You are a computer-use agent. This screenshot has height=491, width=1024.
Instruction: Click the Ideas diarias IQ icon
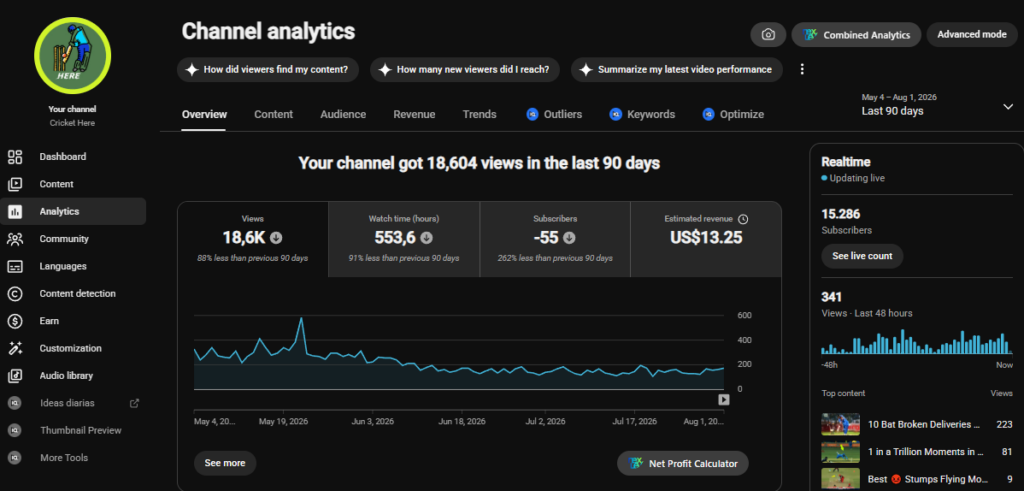14,403
